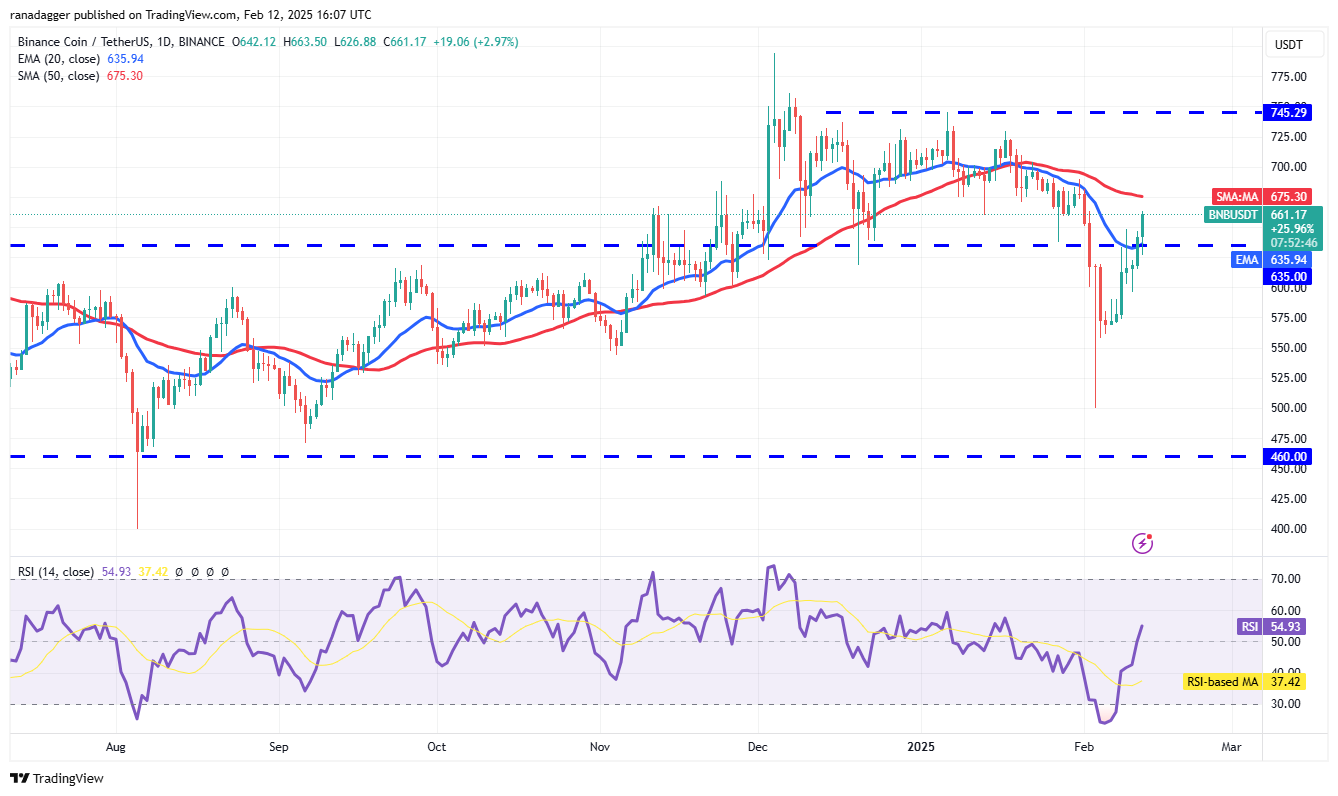Select the 2025 label on the time axis
The height and width of the screenshot is (796, 1338).
pos(921,747)
